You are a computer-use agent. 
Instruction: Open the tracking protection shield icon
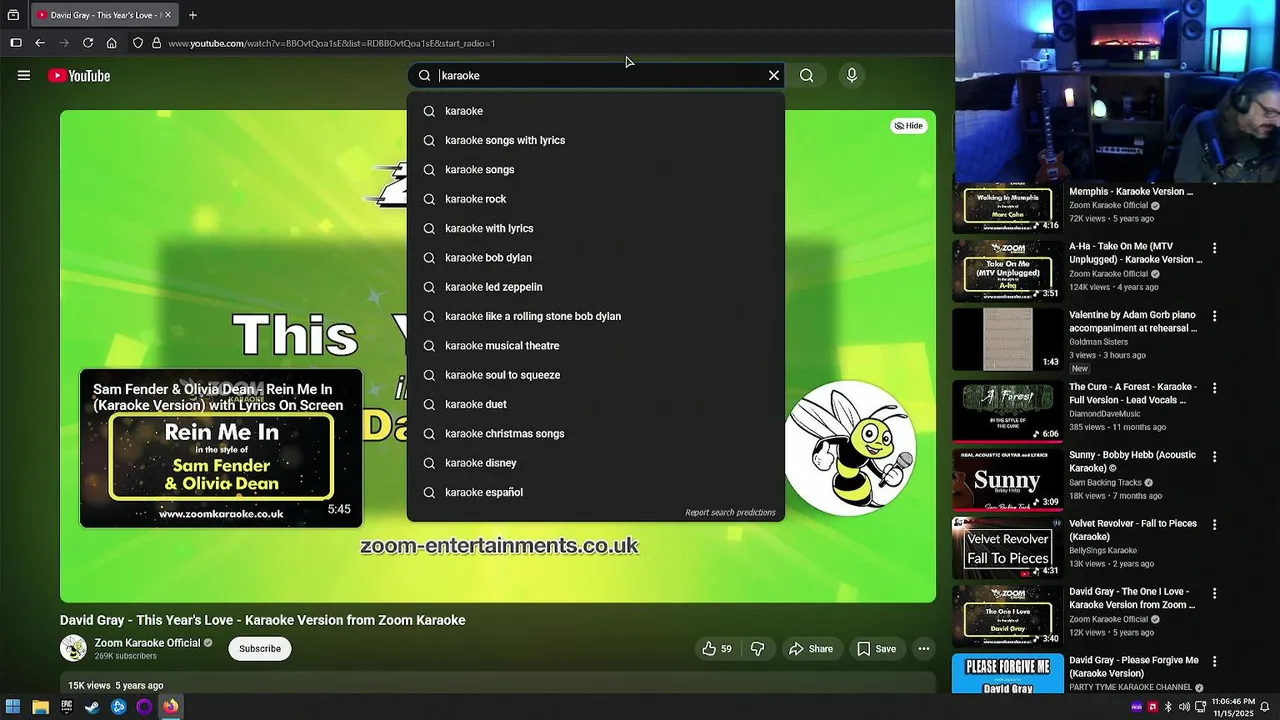[x=138, y=43]
